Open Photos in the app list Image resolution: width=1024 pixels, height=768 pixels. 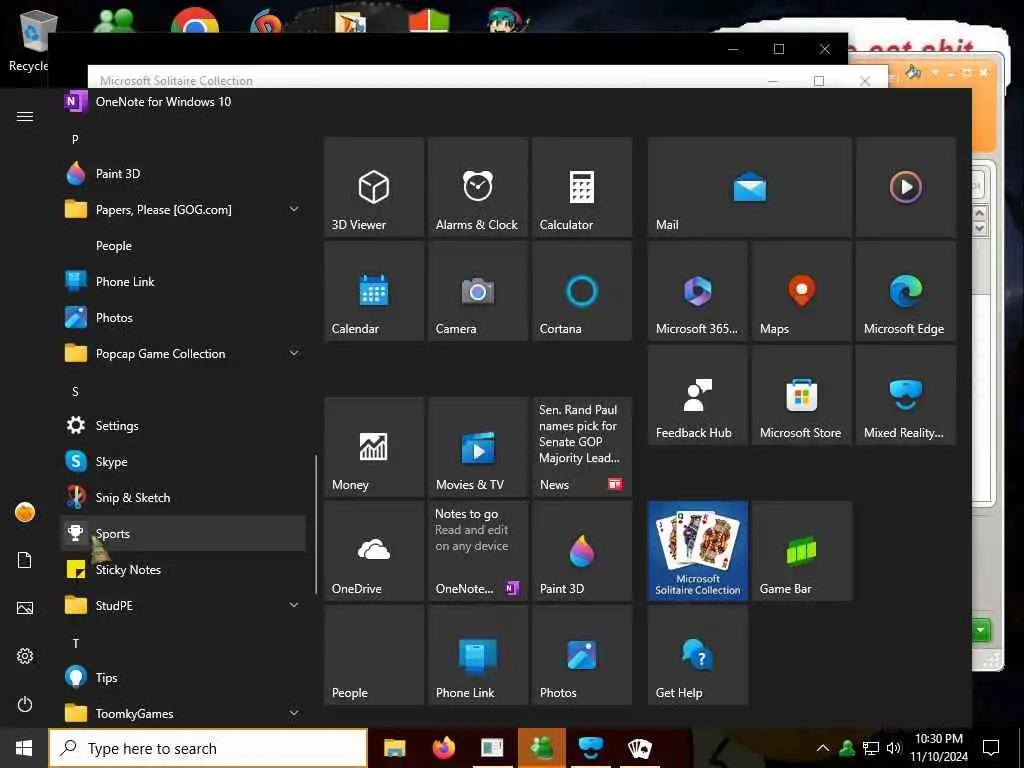click(x=183, y=317)
